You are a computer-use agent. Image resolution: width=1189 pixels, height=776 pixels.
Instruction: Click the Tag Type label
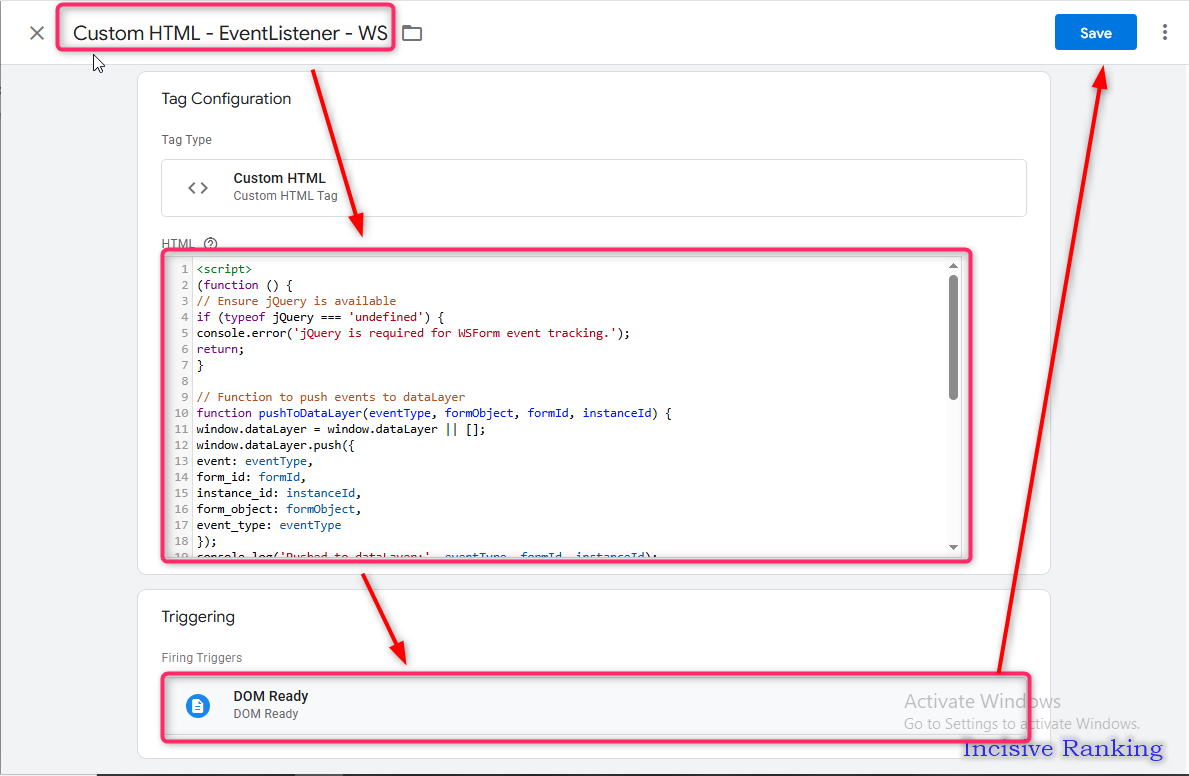click(187, 140)
